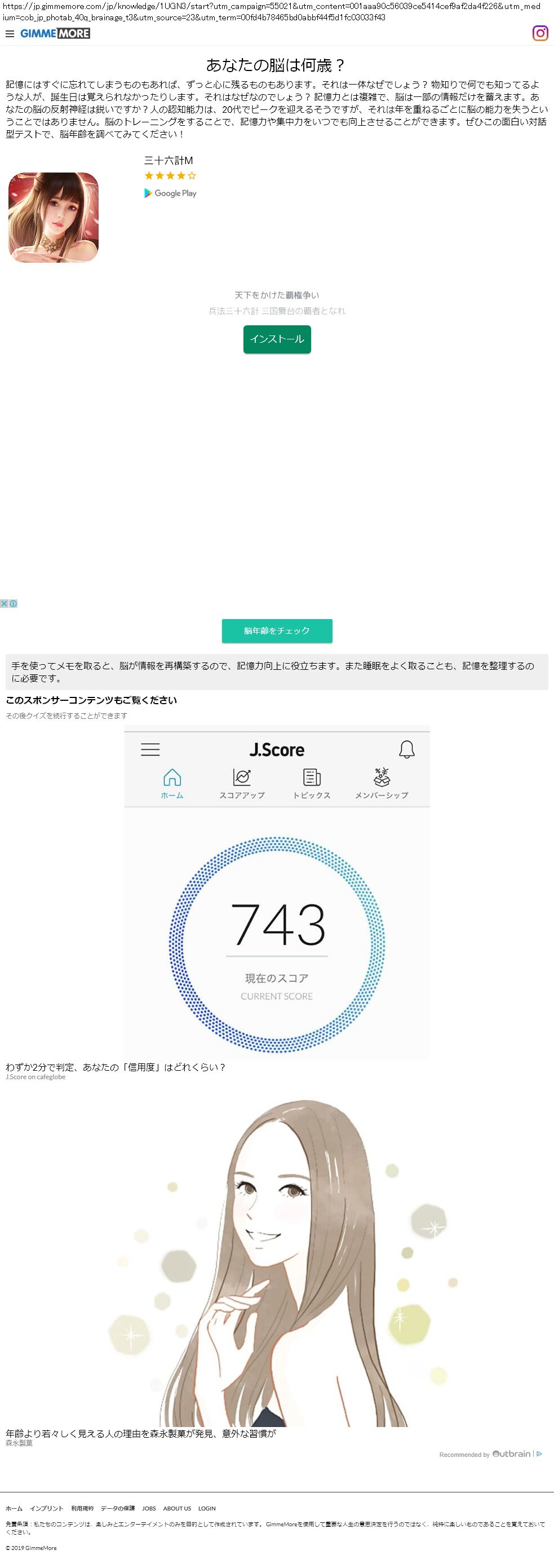The image size is (554, 1568).
Task: Click the Outbrain logo
Action: pos(511,1454)
